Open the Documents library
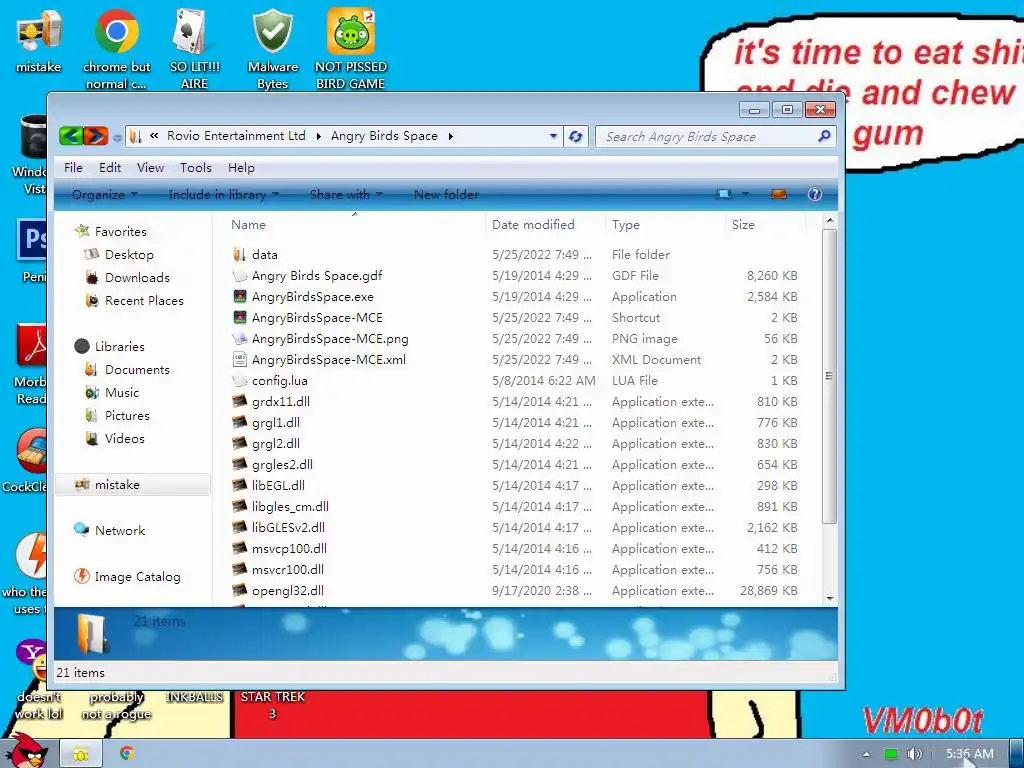 (x=137, y=370)
